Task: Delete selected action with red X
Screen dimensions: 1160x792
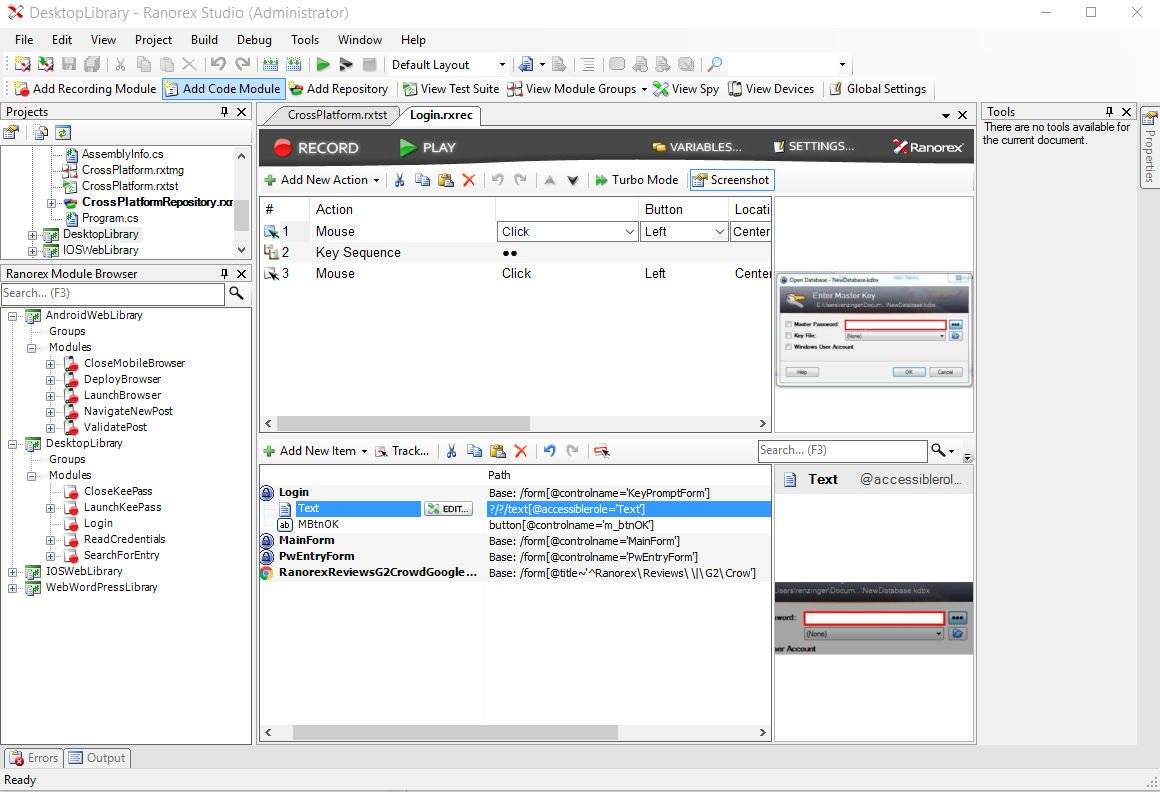Action: 468,180
